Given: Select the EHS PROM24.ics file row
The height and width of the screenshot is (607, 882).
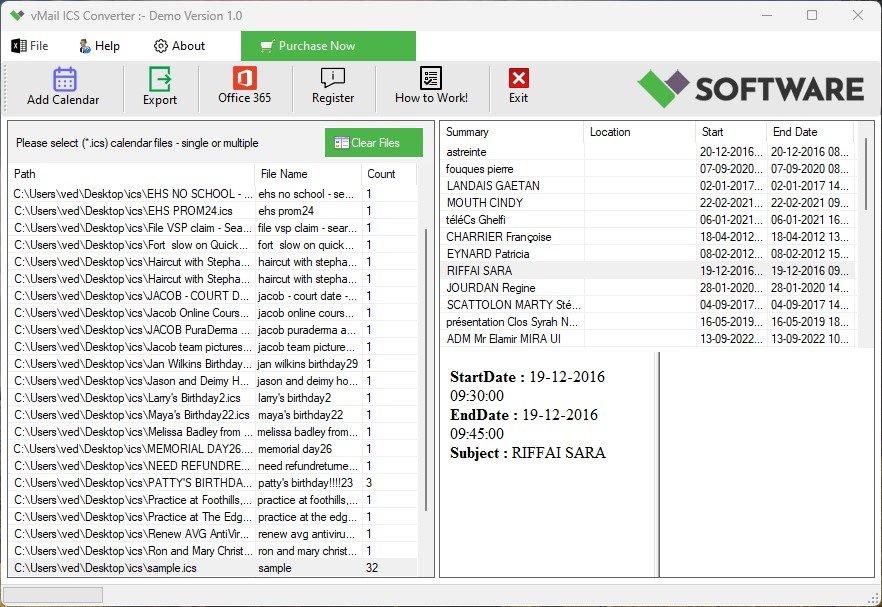Looking at the screenshot, I should point(213,211).
